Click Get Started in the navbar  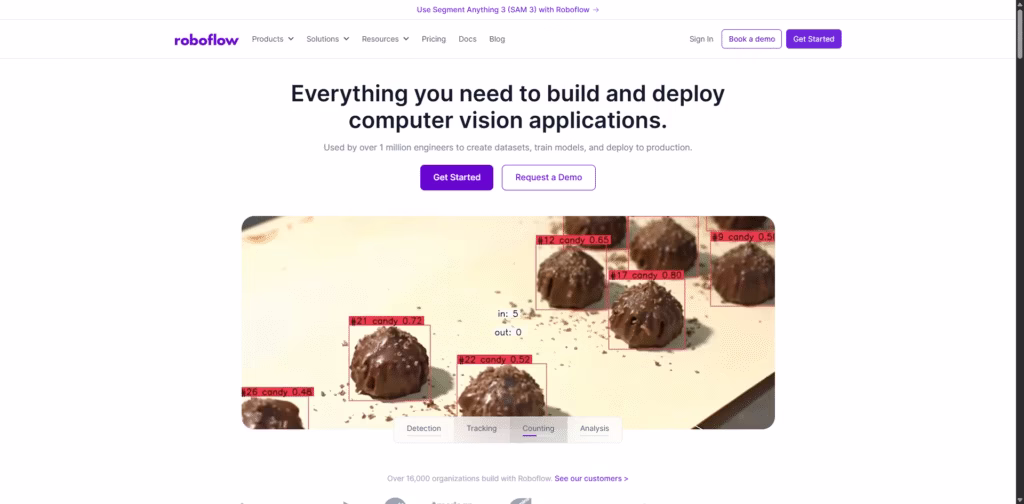coord(813,39)
